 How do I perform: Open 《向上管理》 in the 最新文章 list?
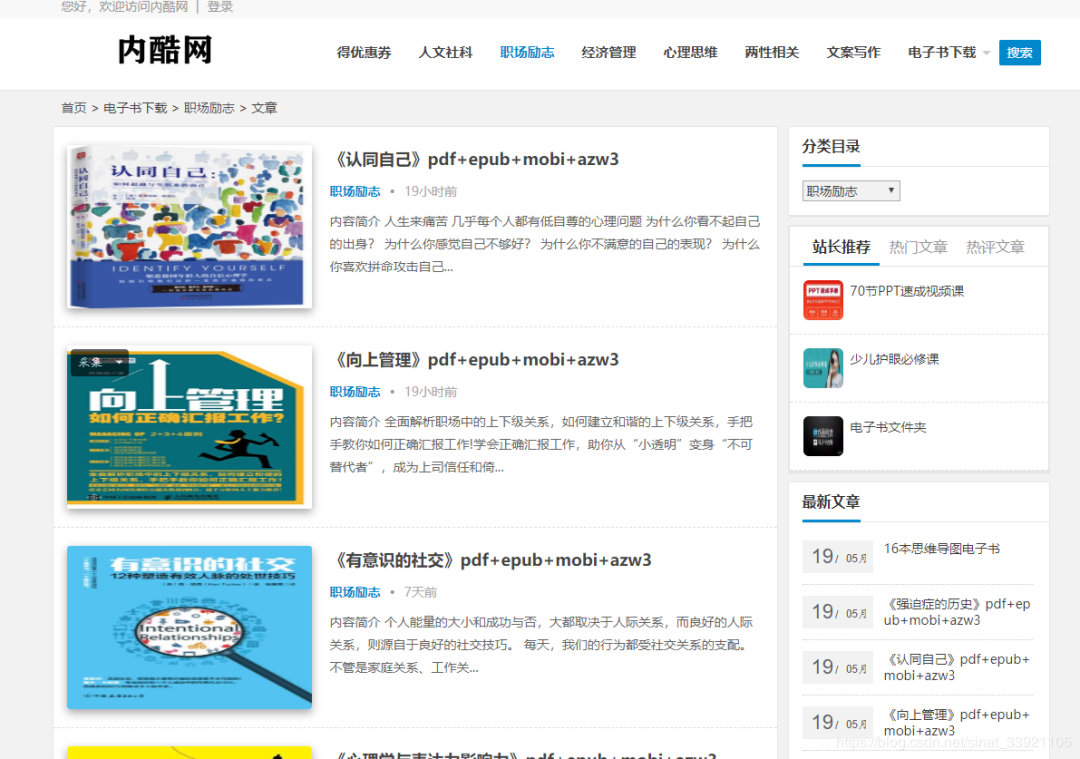957,722
